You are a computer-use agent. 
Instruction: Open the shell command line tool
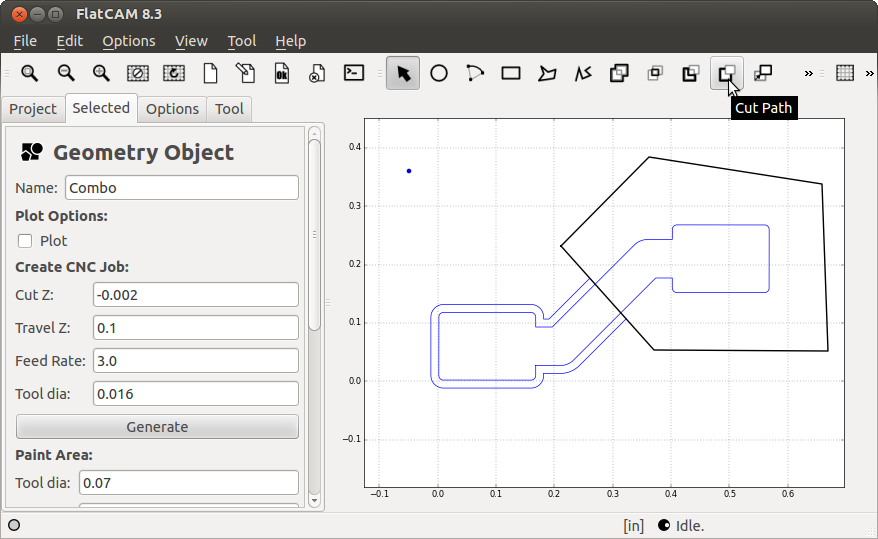click(x=353, y=73)
